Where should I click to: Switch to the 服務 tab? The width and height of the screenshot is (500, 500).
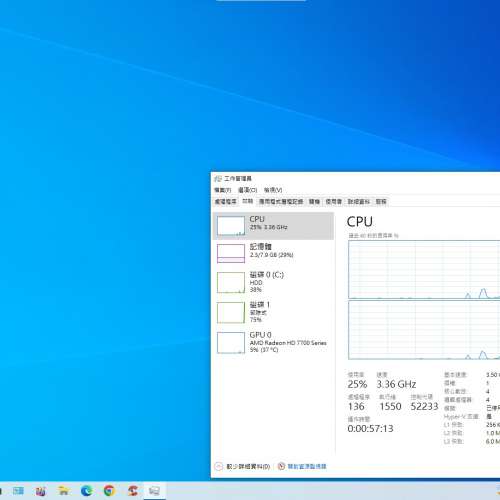pos(381,201)
